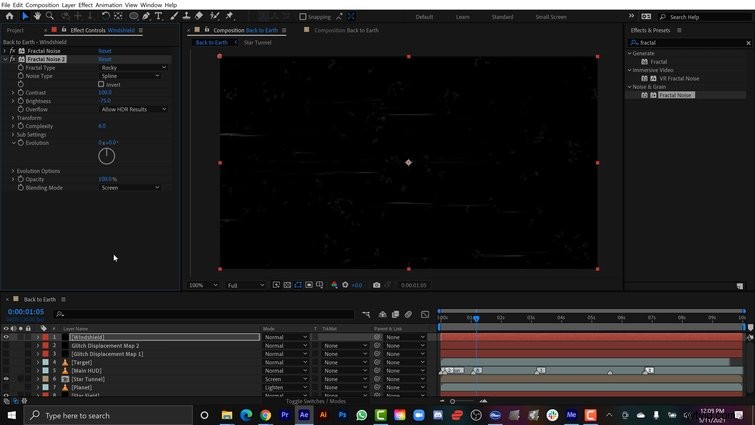Click the reset exposure icon
The width and height of the screenshot is (755, 425).
coord(345,285)
